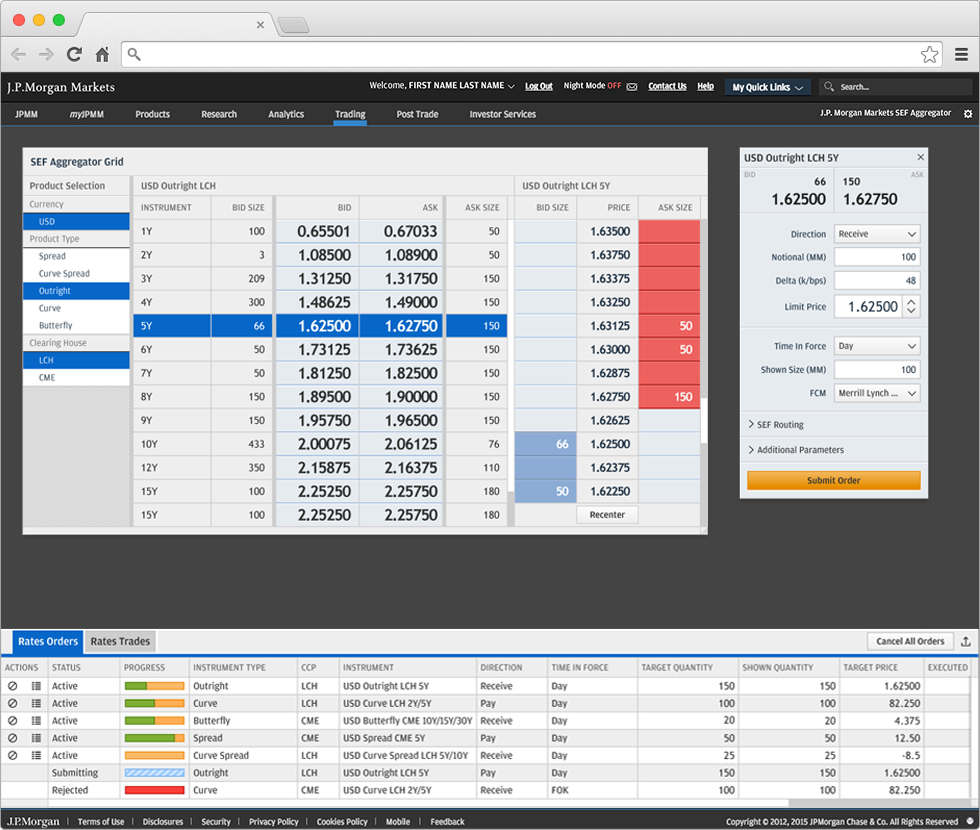Open details list for Curve Spread order

(36, 755)
